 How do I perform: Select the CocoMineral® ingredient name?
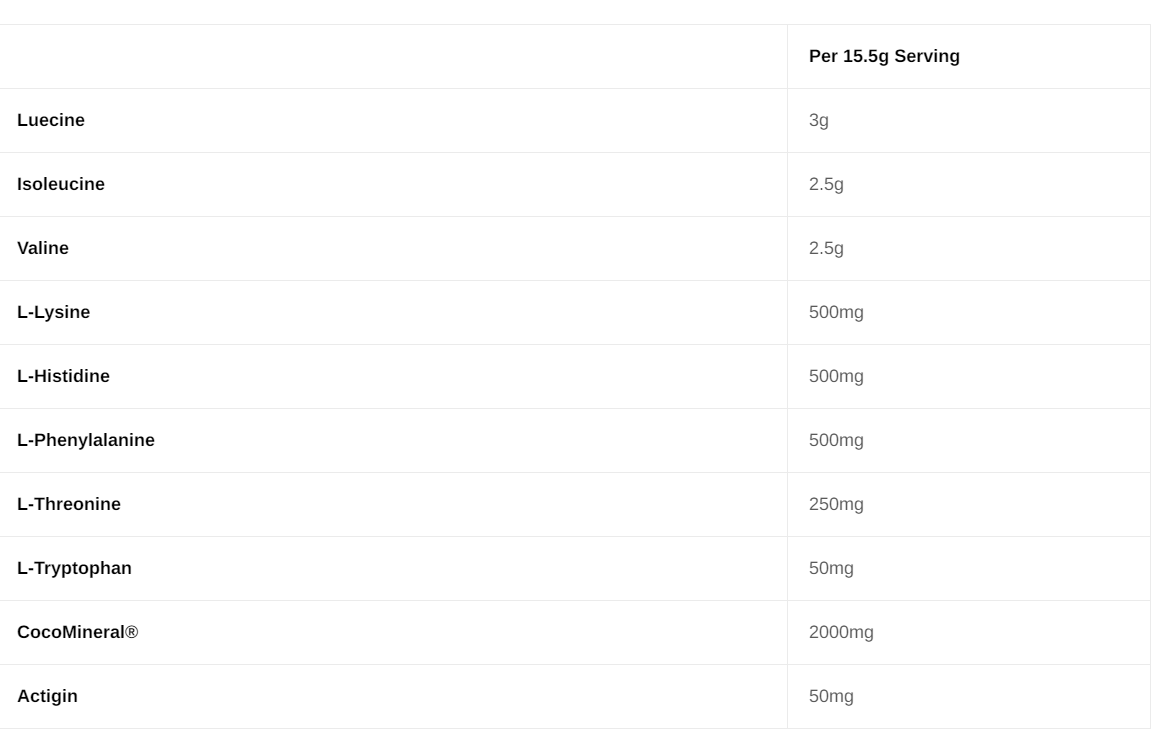tap(78, 632)
